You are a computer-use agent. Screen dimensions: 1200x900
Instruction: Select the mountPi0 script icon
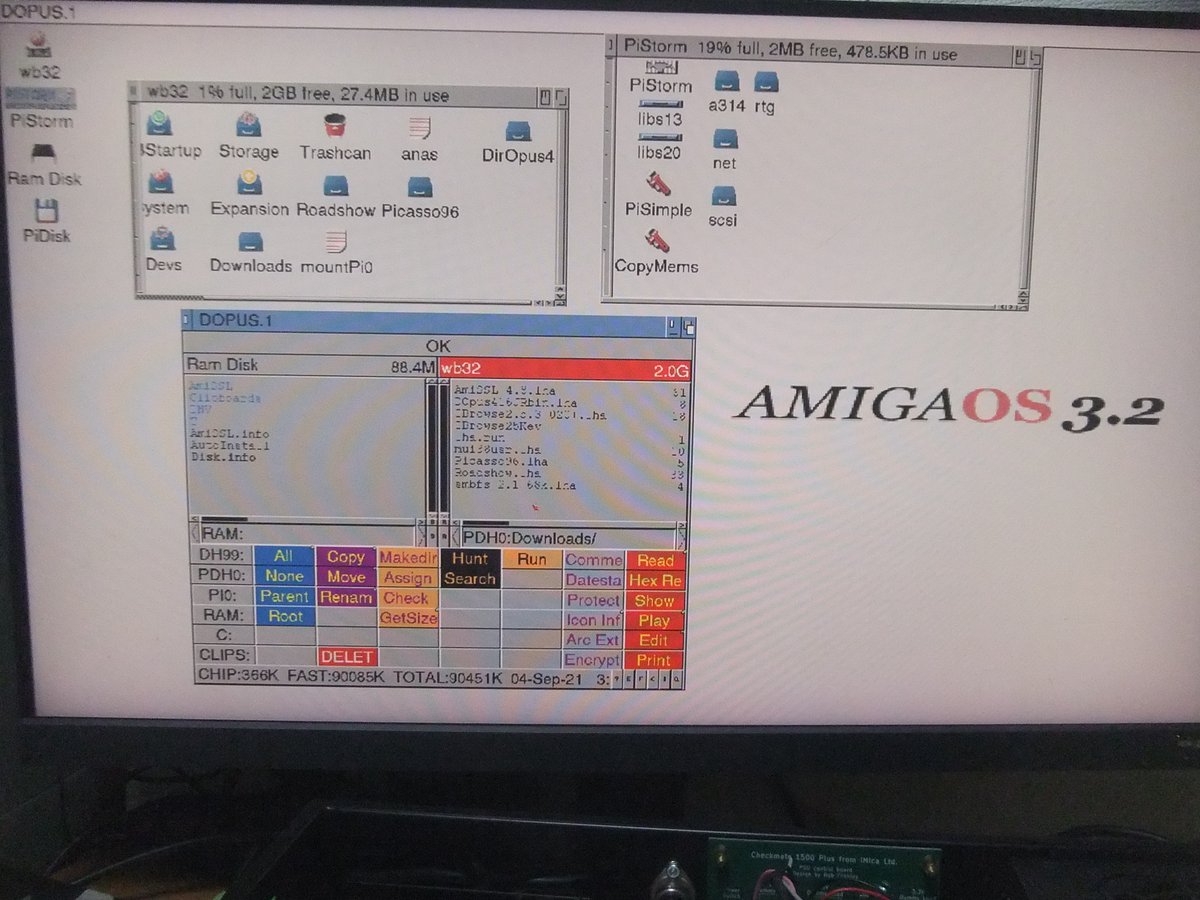tap(336, 241)
